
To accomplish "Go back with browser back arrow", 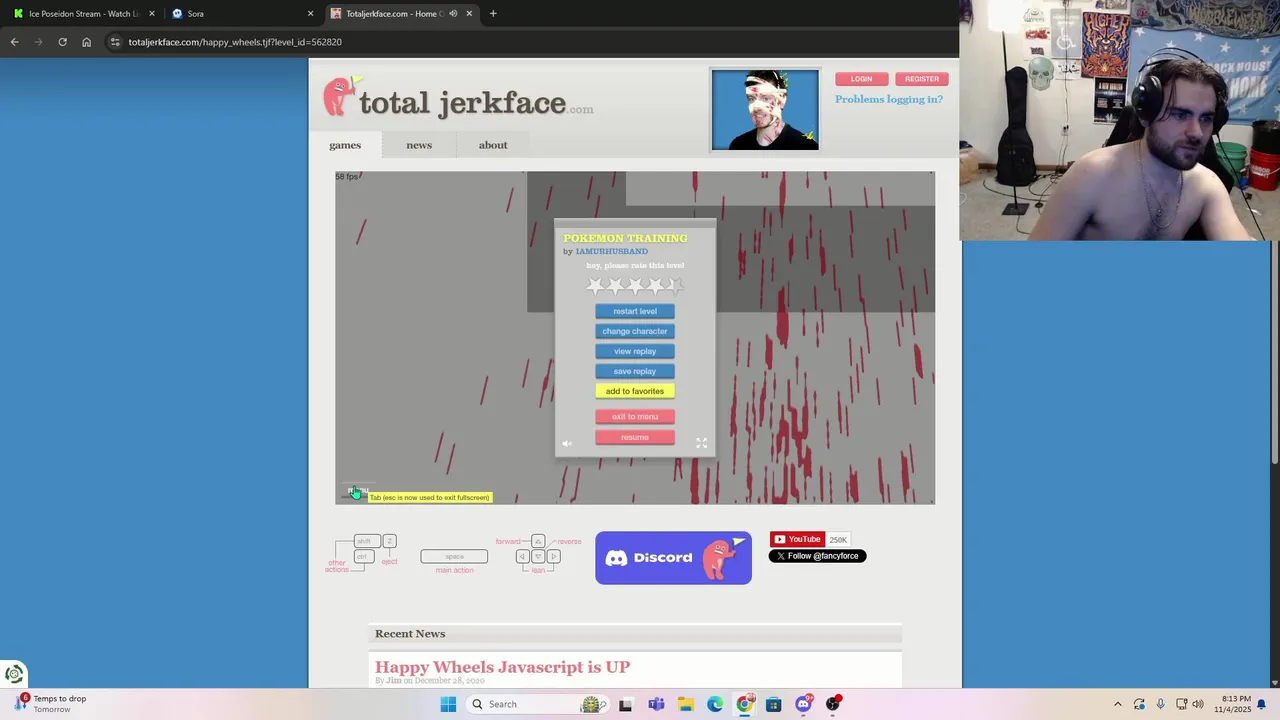I will click(14, 42).
